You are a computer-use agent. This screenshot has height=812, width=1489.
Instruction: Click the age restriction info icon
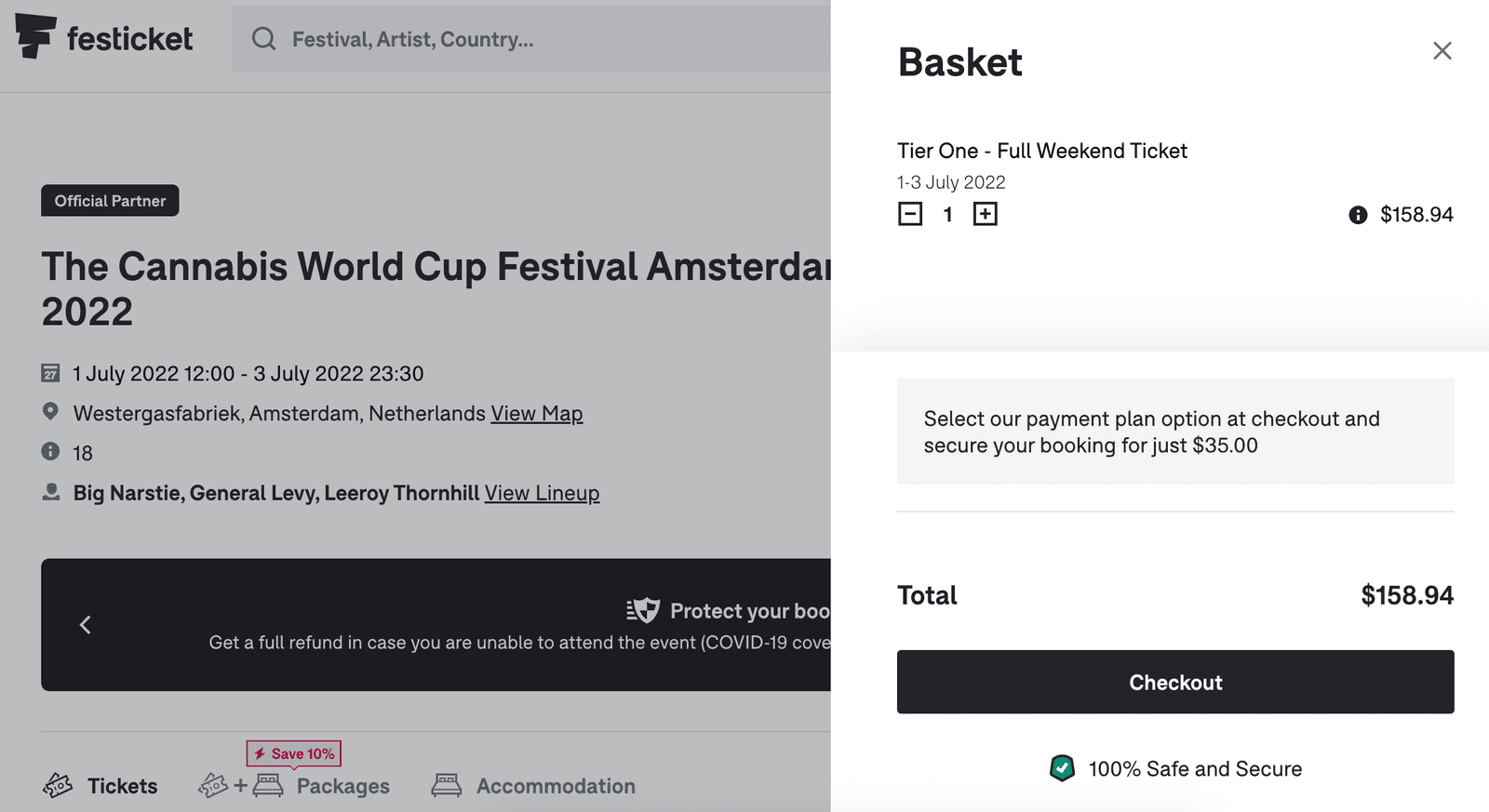50,452
